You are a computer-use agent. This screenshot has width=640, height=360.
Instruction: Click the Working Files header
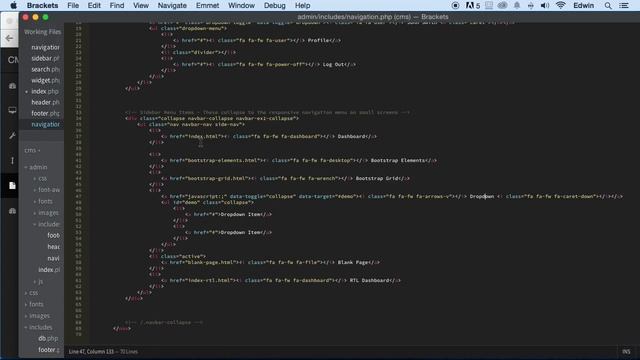(x=42, y=32)
